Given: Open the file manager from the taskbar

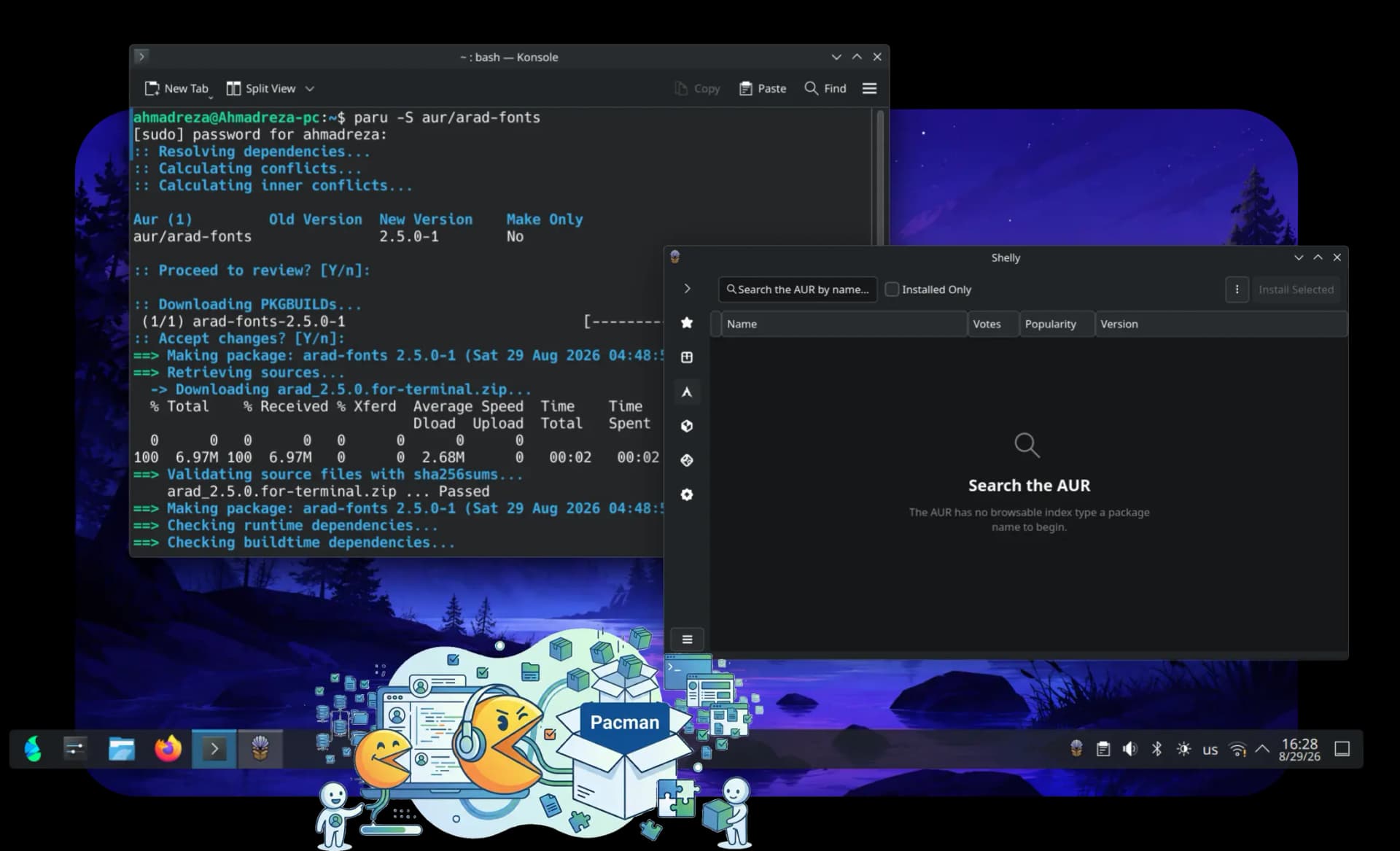Looking at the screenshot, I should pyautogui.click(x=121, y=749).
